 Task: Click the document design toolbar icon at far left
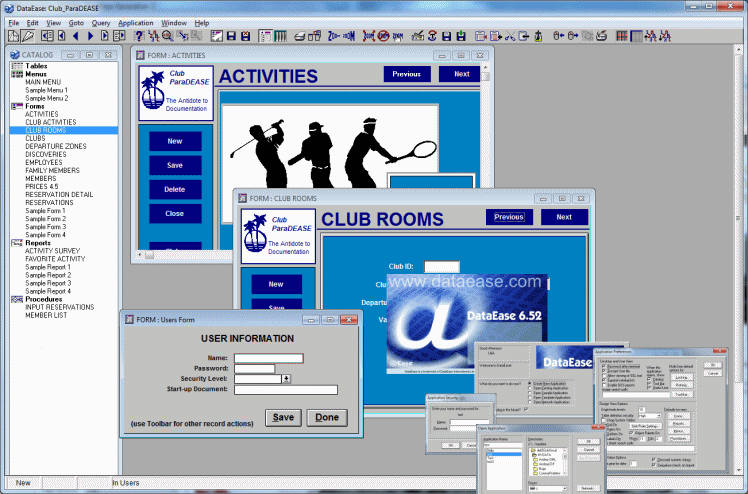pos(13,36)
